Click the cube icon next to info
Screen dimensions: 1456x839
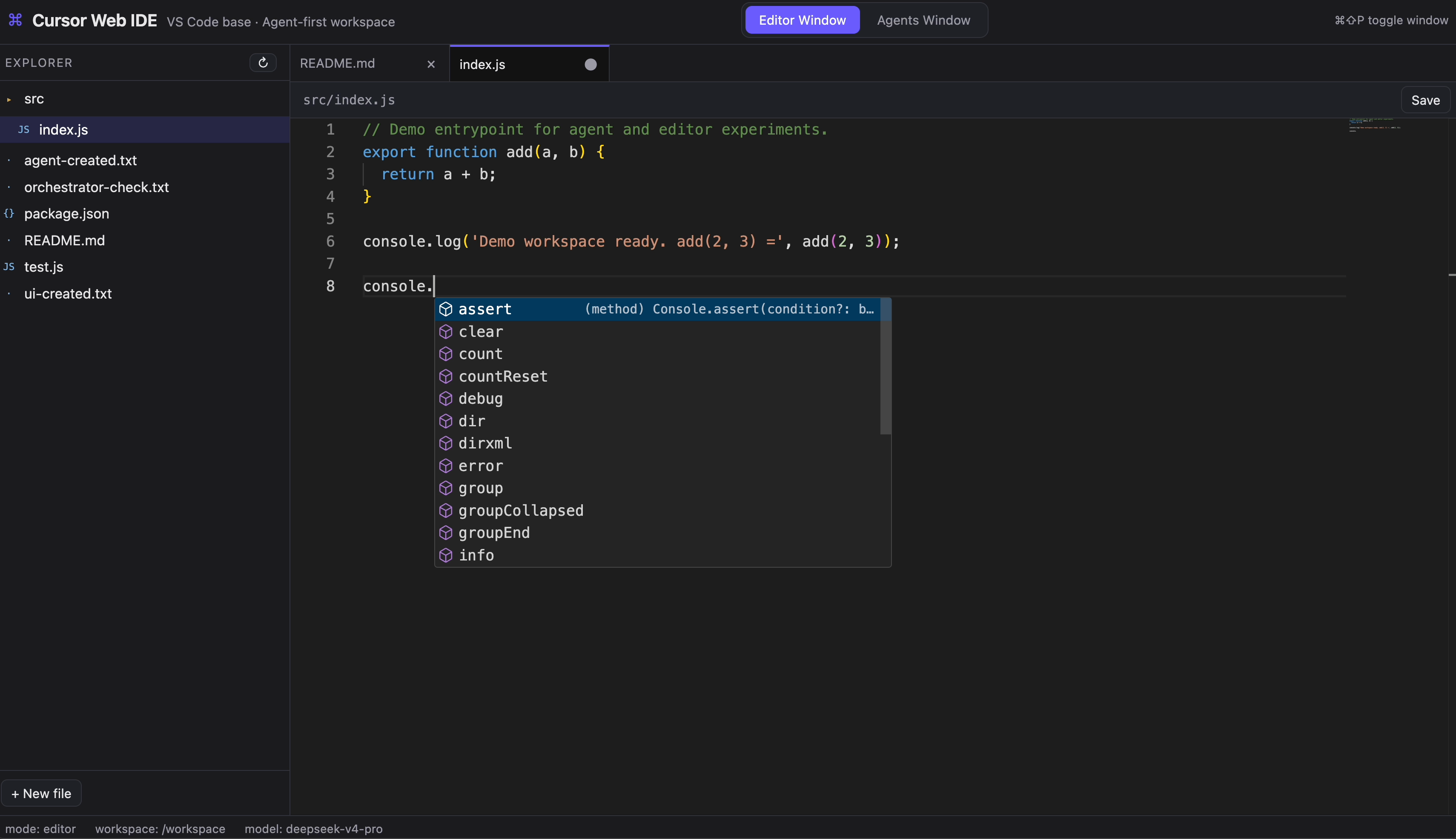(446, 555)
